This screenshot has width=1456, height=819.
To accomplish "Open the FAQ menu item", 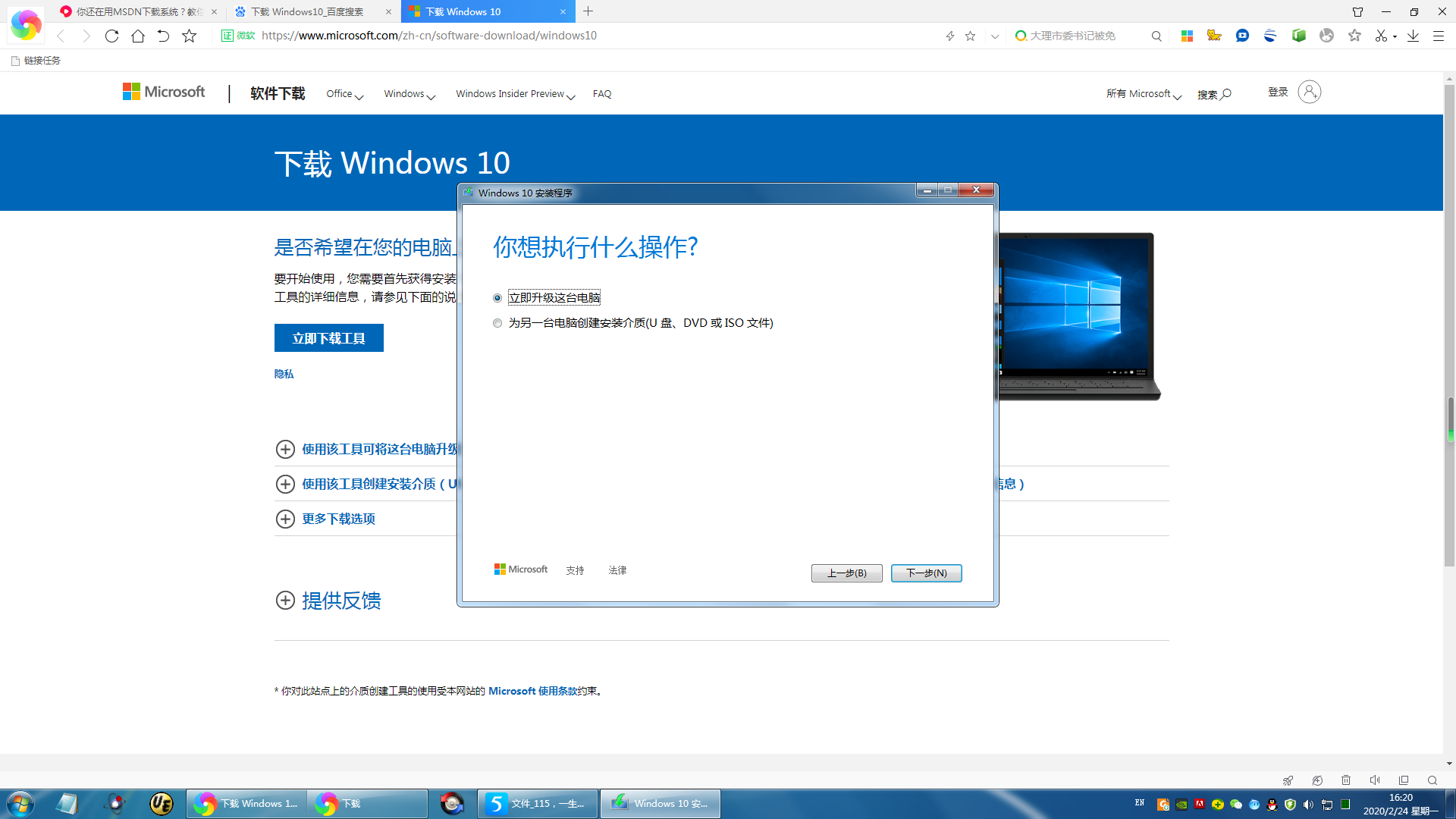I will (602, 94).
